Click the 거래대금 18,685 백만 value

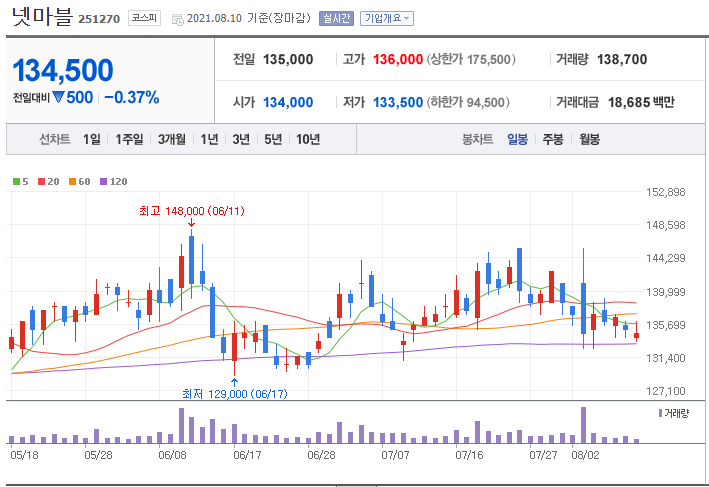pos(641,102)
